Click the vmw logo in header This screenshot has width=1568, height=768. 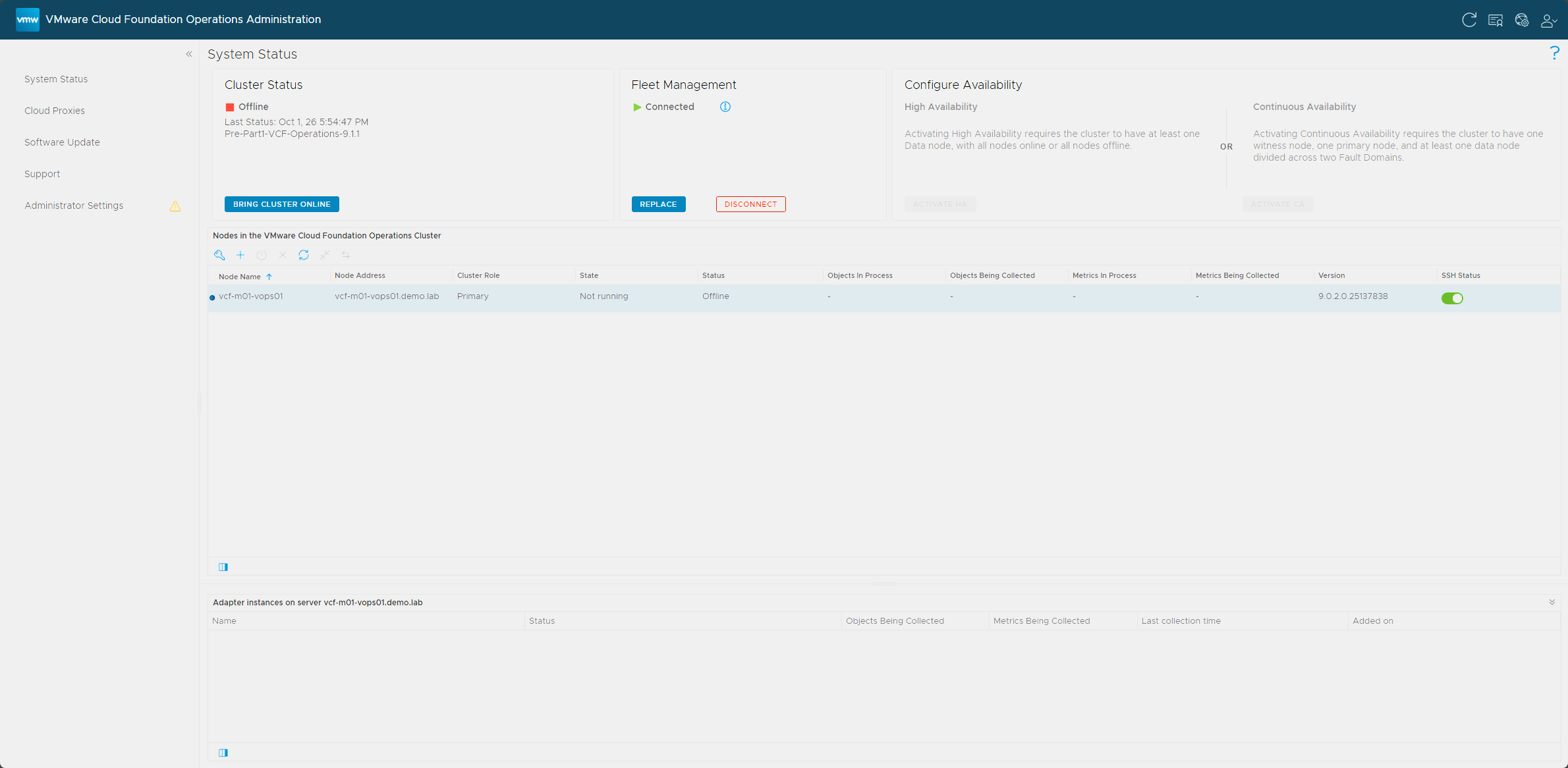click(x=28, y=20)
